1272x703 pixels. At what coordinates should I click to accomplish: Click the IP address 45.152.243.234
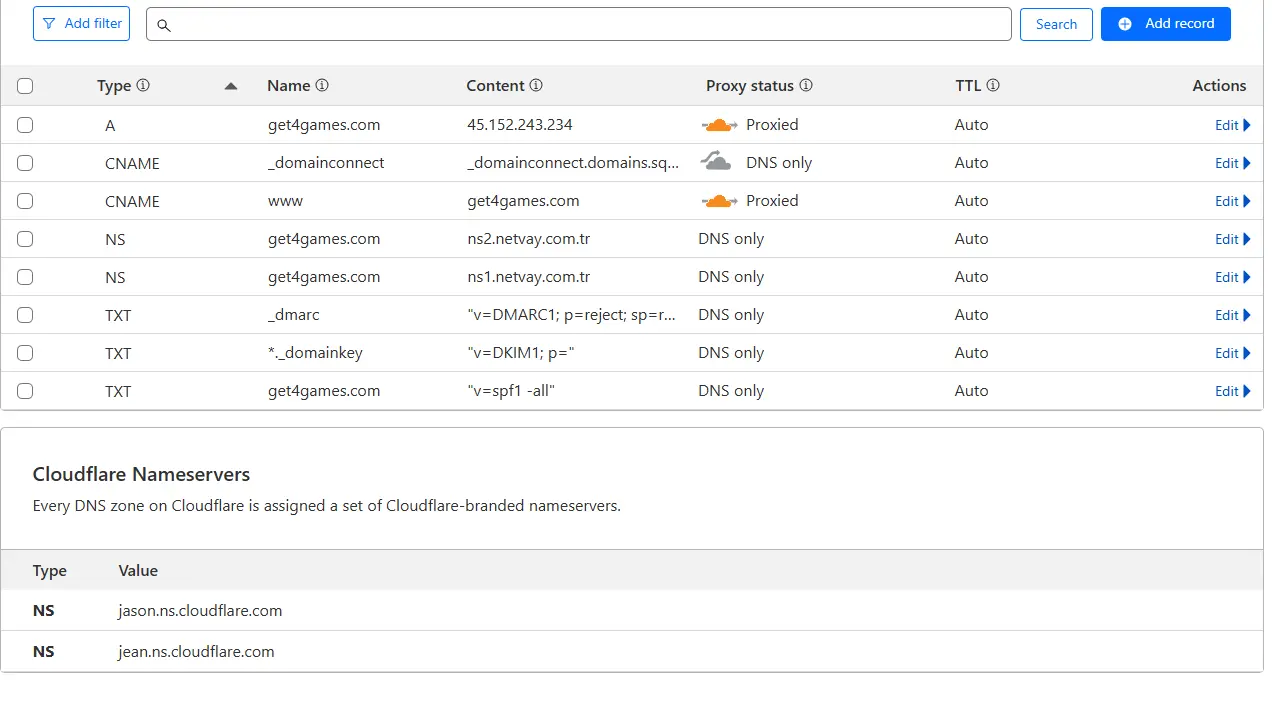(520, 125)
